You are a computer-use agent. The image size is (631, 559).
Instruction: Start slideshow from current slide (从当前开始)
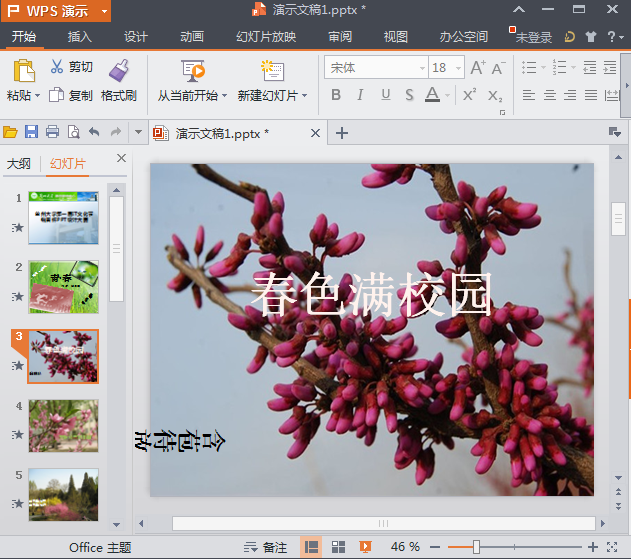[x=192, y=71]
